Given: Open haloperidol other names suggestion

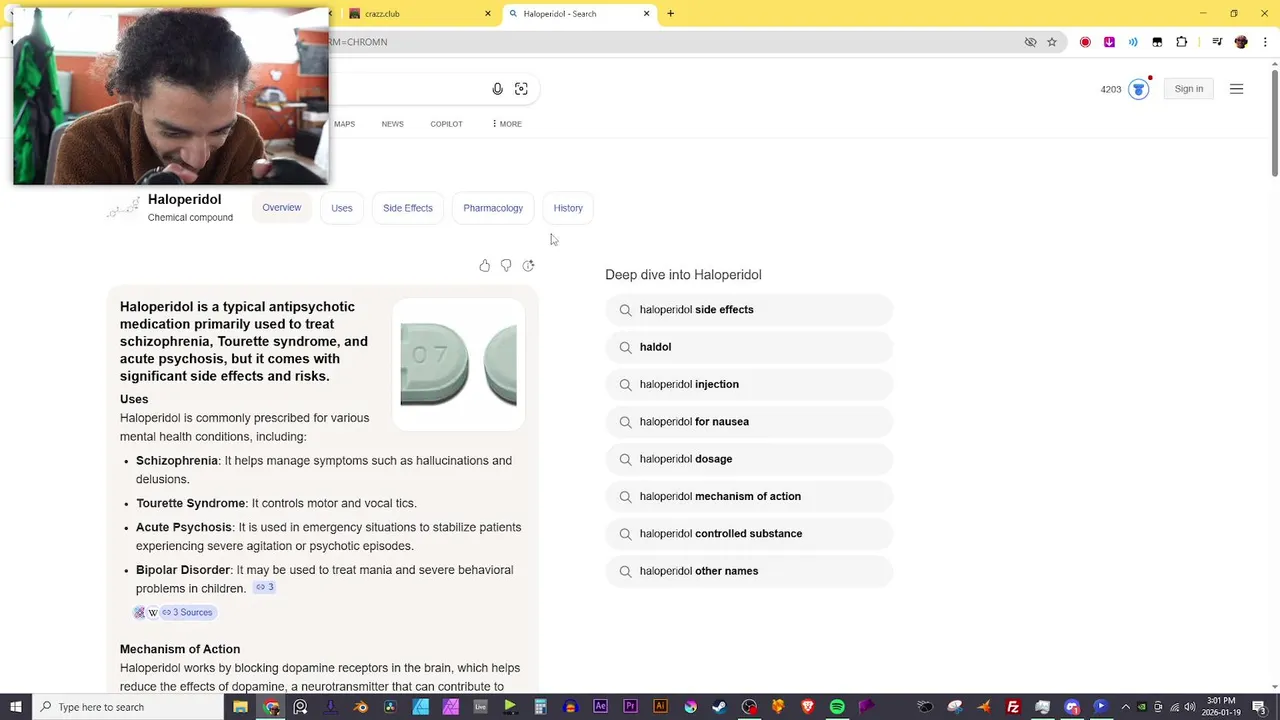Looking at the screenshot, I should (749, 571).
